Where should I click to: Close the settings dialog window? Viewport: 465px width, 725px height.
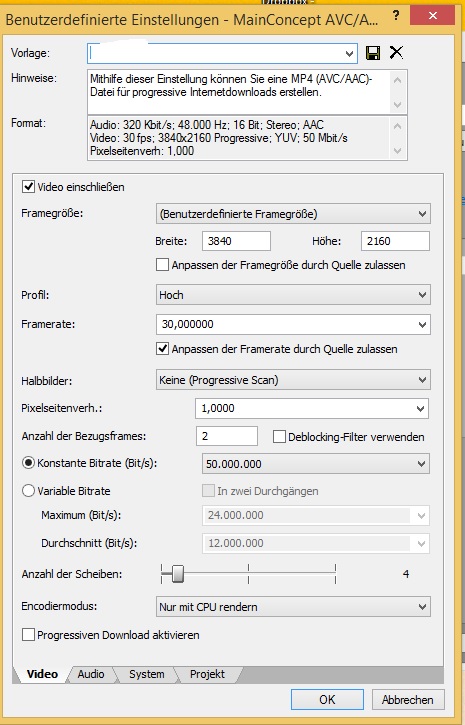pyautogui.click(x=433, y=16)
